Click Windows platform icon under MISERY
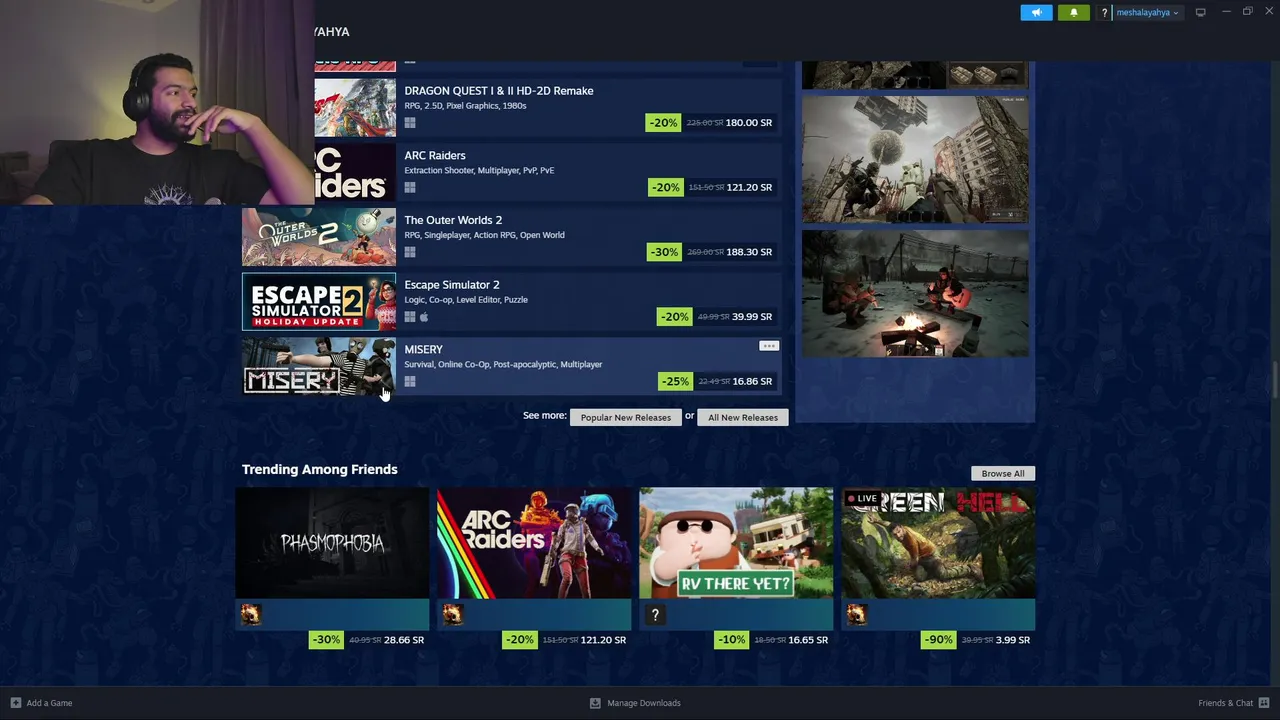Screen dimensions: 1280x720 410,381
